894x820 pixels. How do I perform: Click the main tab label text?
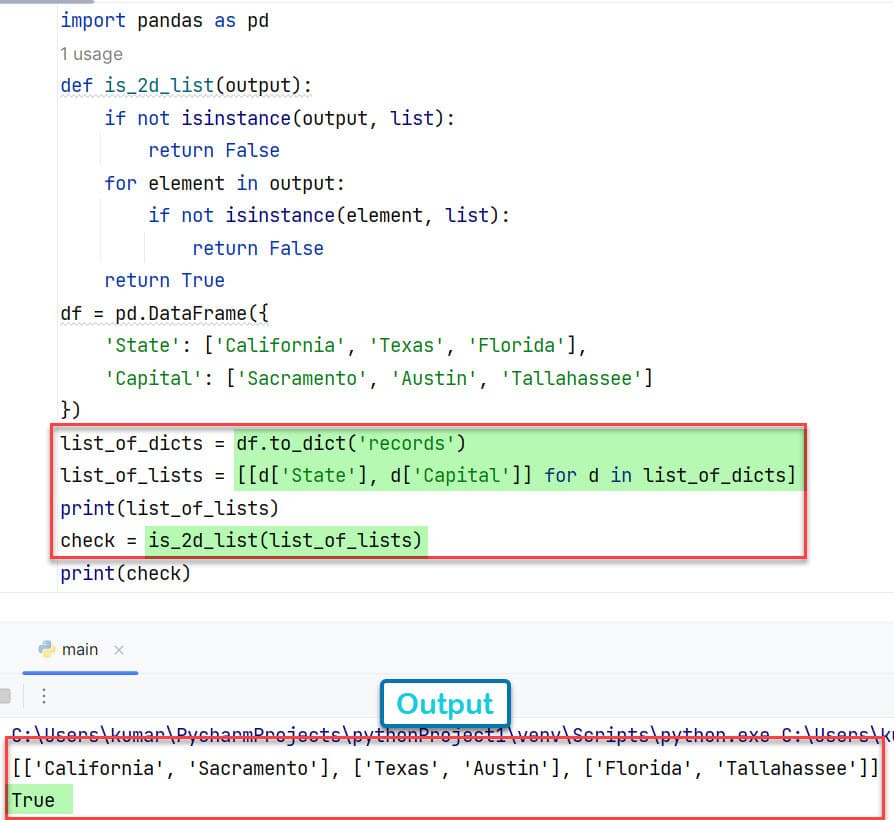(x=81, y=649)
